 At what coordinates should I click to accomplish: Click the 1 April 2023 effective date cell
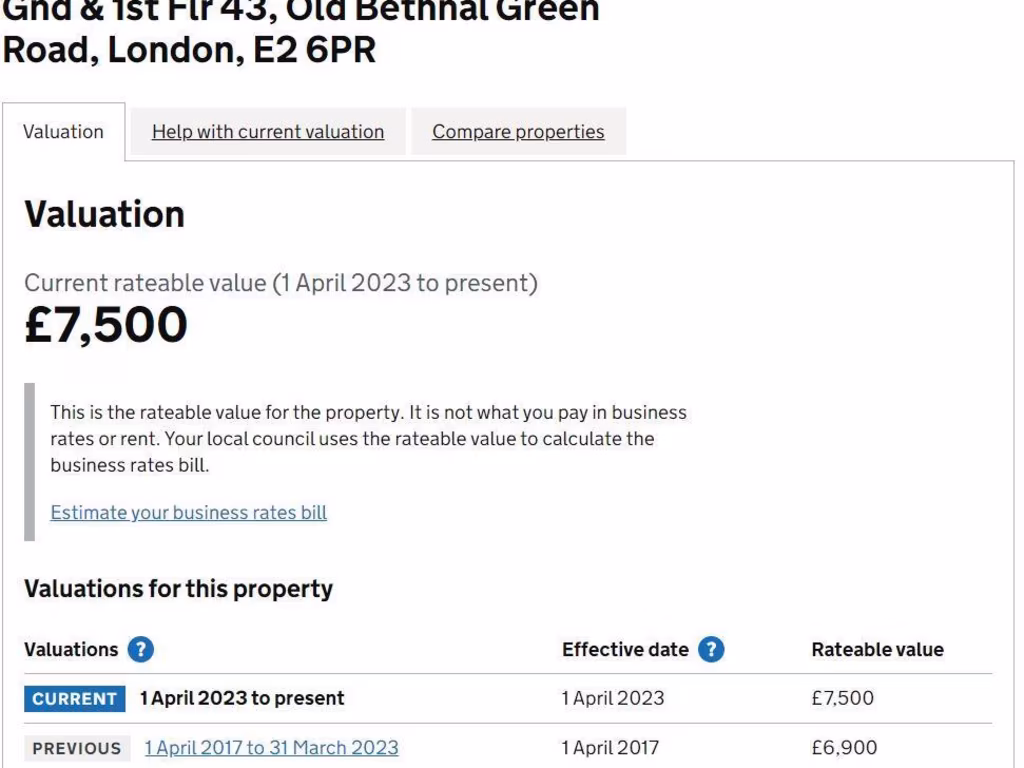point(612,699)
